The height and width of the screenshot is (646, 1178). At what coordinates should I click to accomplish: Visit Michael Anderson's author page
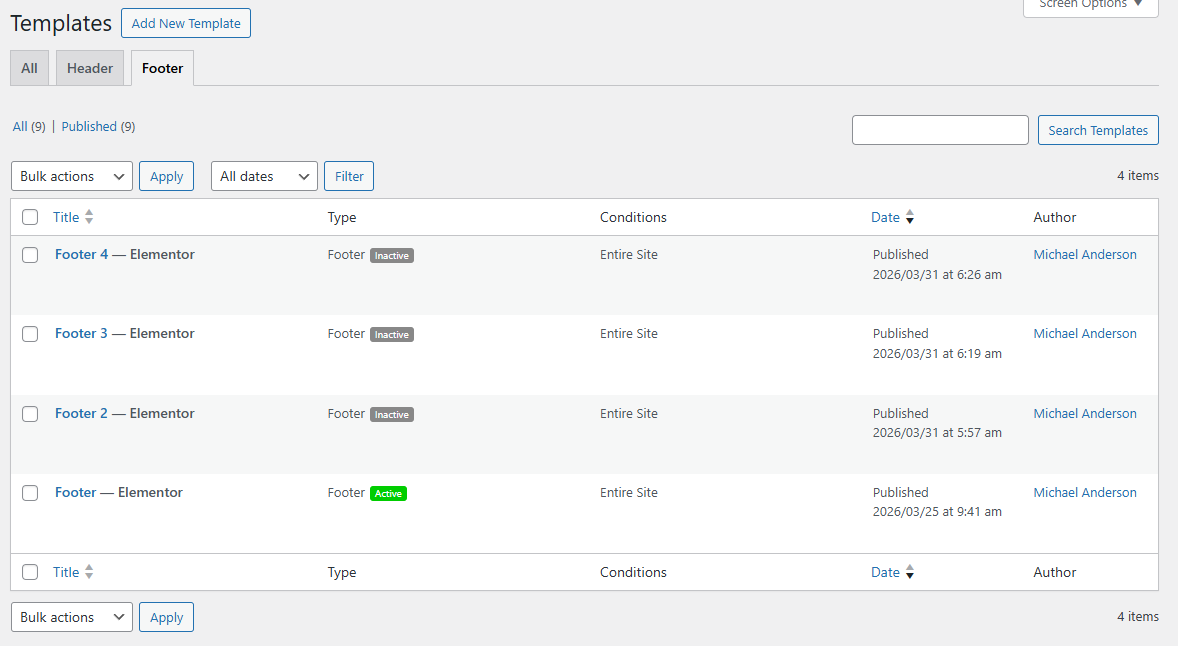1084,254
